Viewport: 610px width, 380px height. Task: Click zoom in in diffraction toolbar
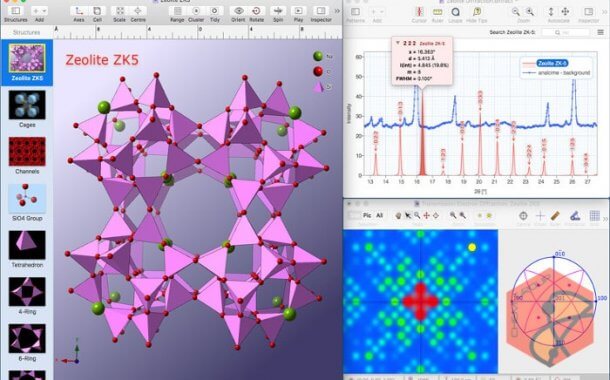click(x=530, y=12)
